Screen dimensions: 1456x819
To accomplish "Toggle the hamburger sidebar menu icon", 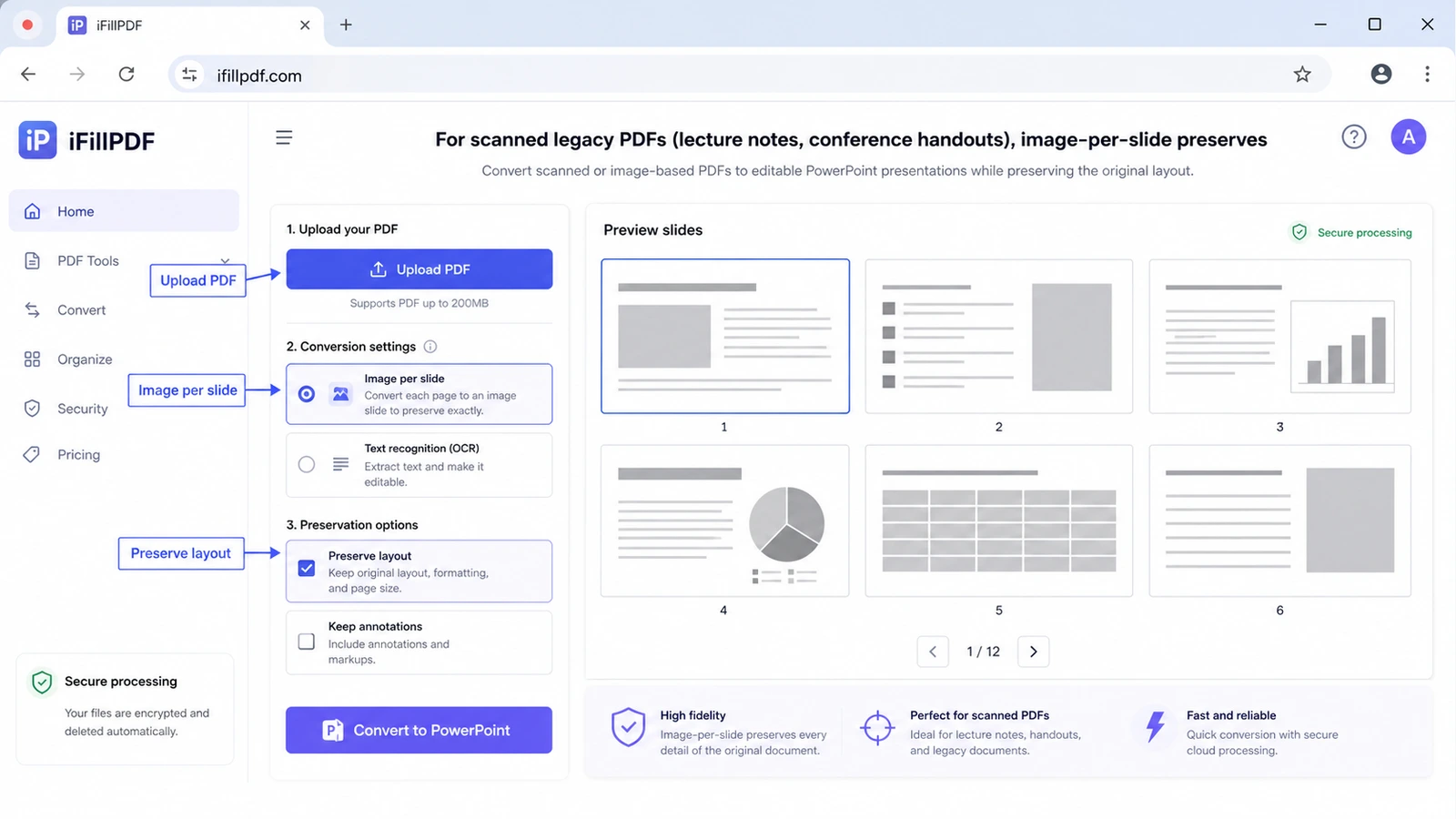I will tap(284, 137).
